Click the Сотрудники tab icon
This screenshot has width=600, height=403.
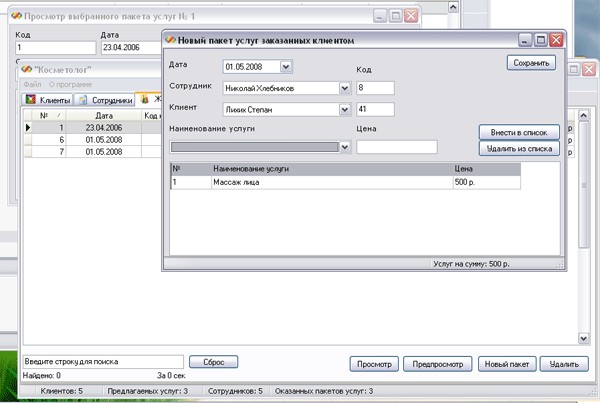(x=83, y=100)
